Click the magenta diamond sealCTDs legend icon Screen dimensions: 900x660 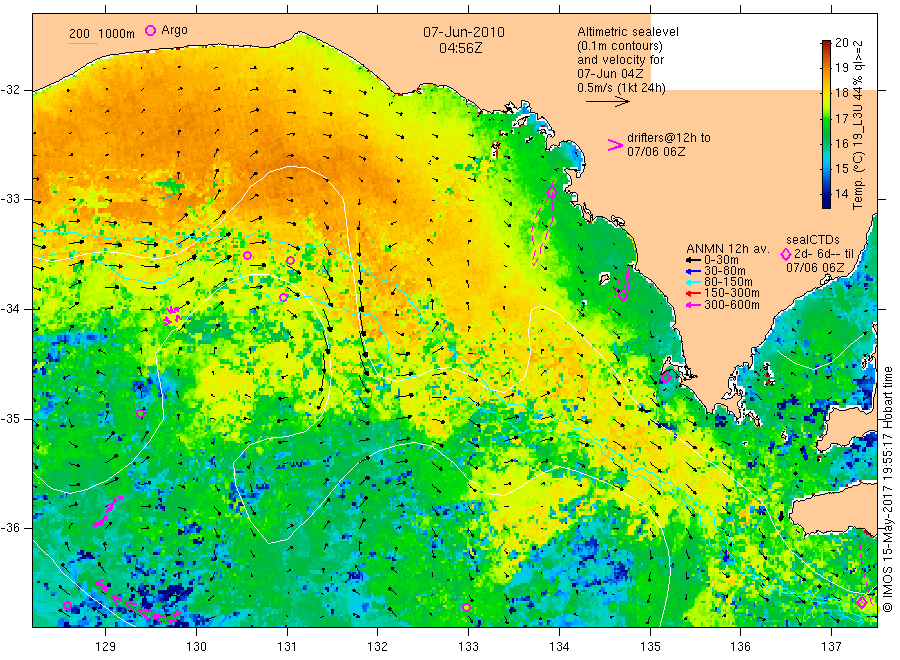point(786,254)
